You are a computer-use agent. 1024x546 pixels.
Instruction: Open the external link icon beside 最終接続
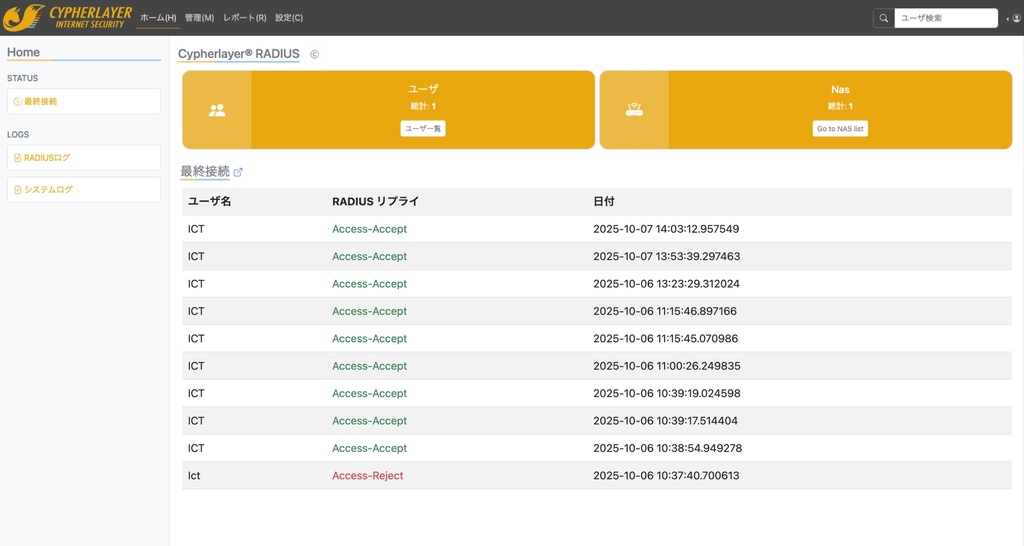click(x=238, y=172)
